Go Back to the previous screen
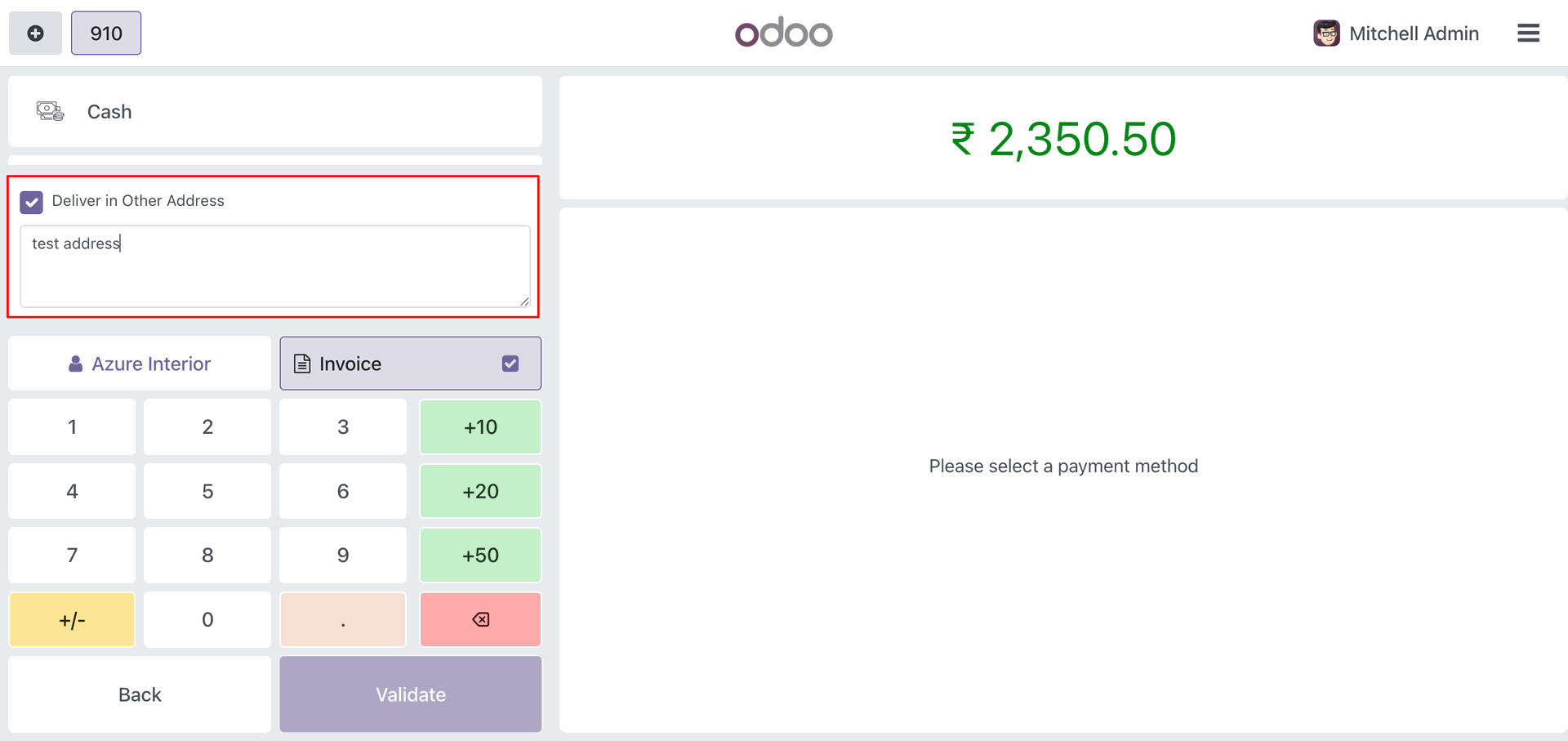The width and height of the screenshot is (1568, 741). (140, 694)
